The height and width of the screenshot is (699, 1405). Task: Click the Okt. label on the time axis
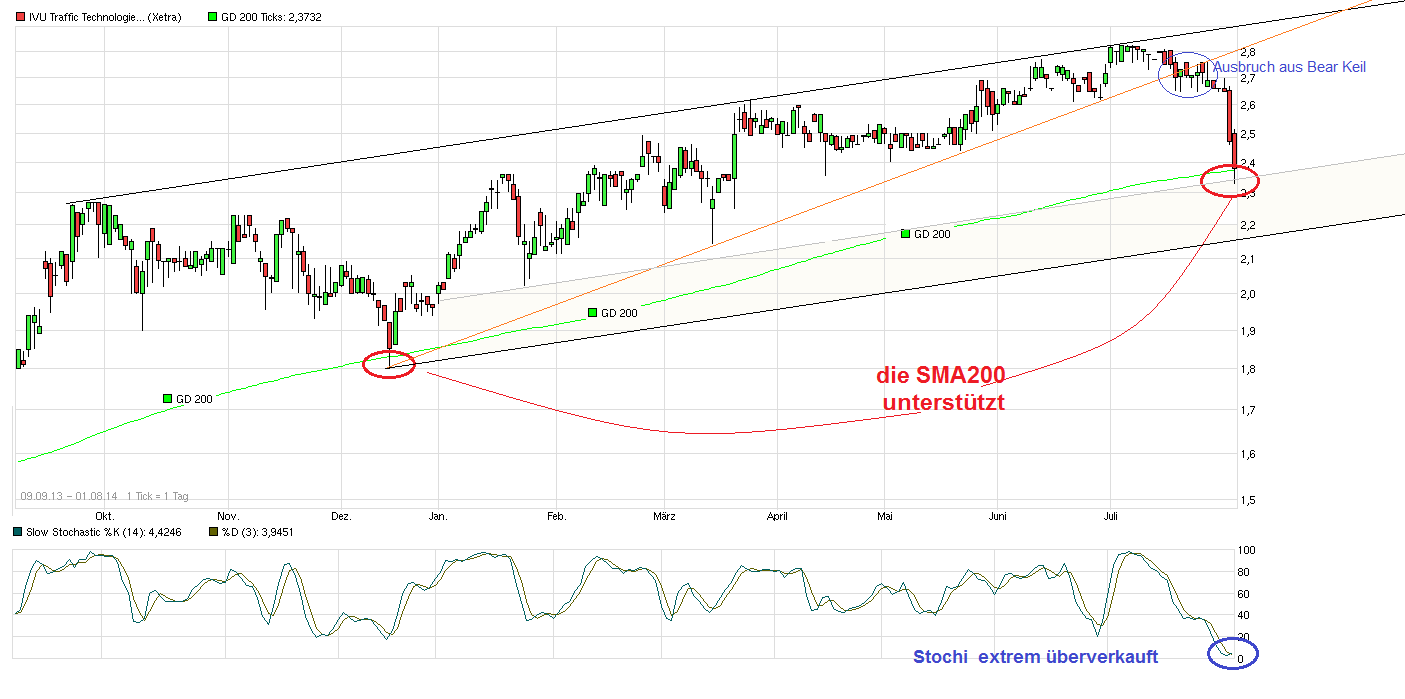click(x=104, y=516)
